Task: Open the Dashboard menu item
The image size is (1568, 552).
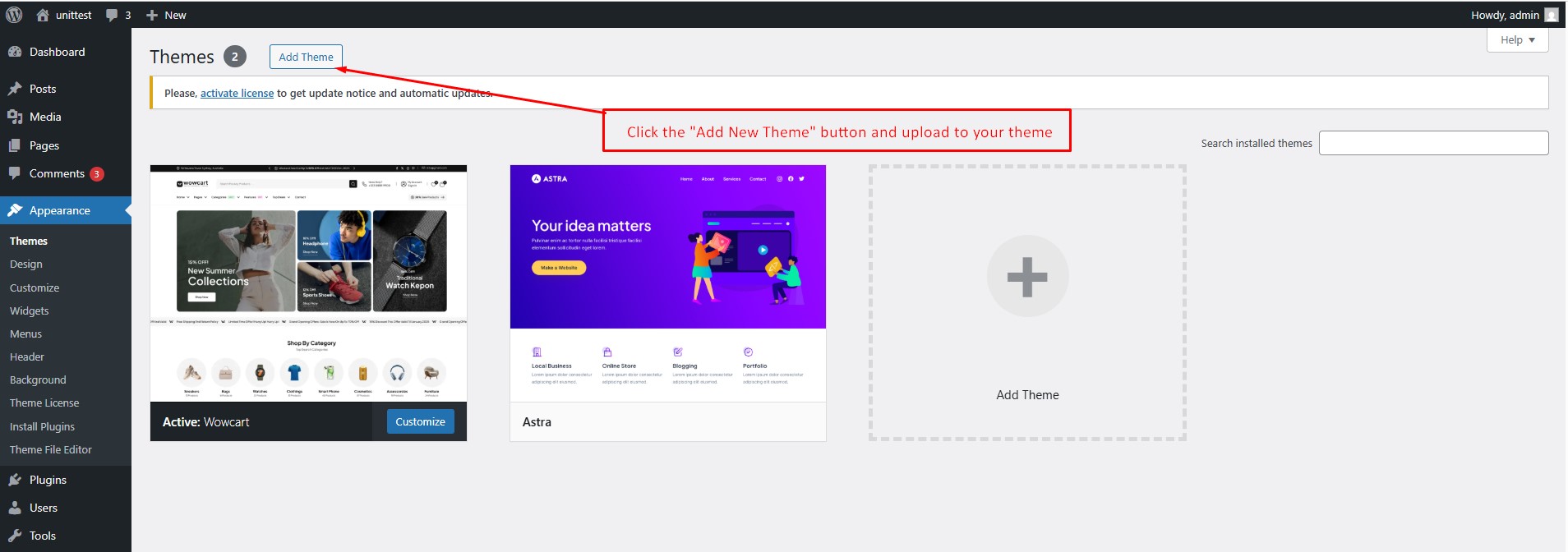Action: click(x=66, y=52)
